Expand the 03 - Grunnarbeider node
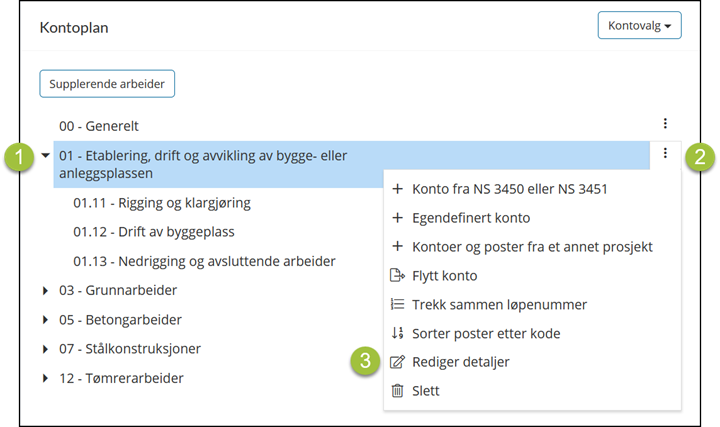The width and height of the screenshot is (720, 427). [45, 290]
